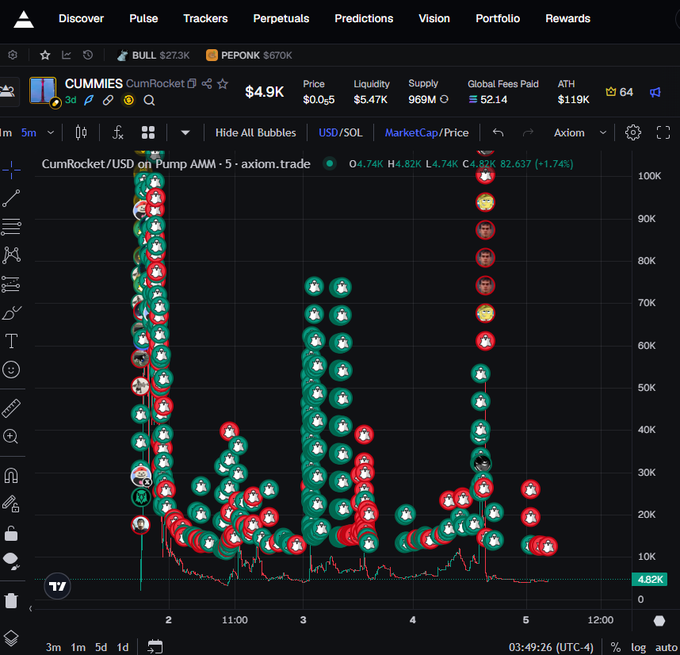
Task: Click the chart line icon in ticker bar
Action: [x=66, y=55]
